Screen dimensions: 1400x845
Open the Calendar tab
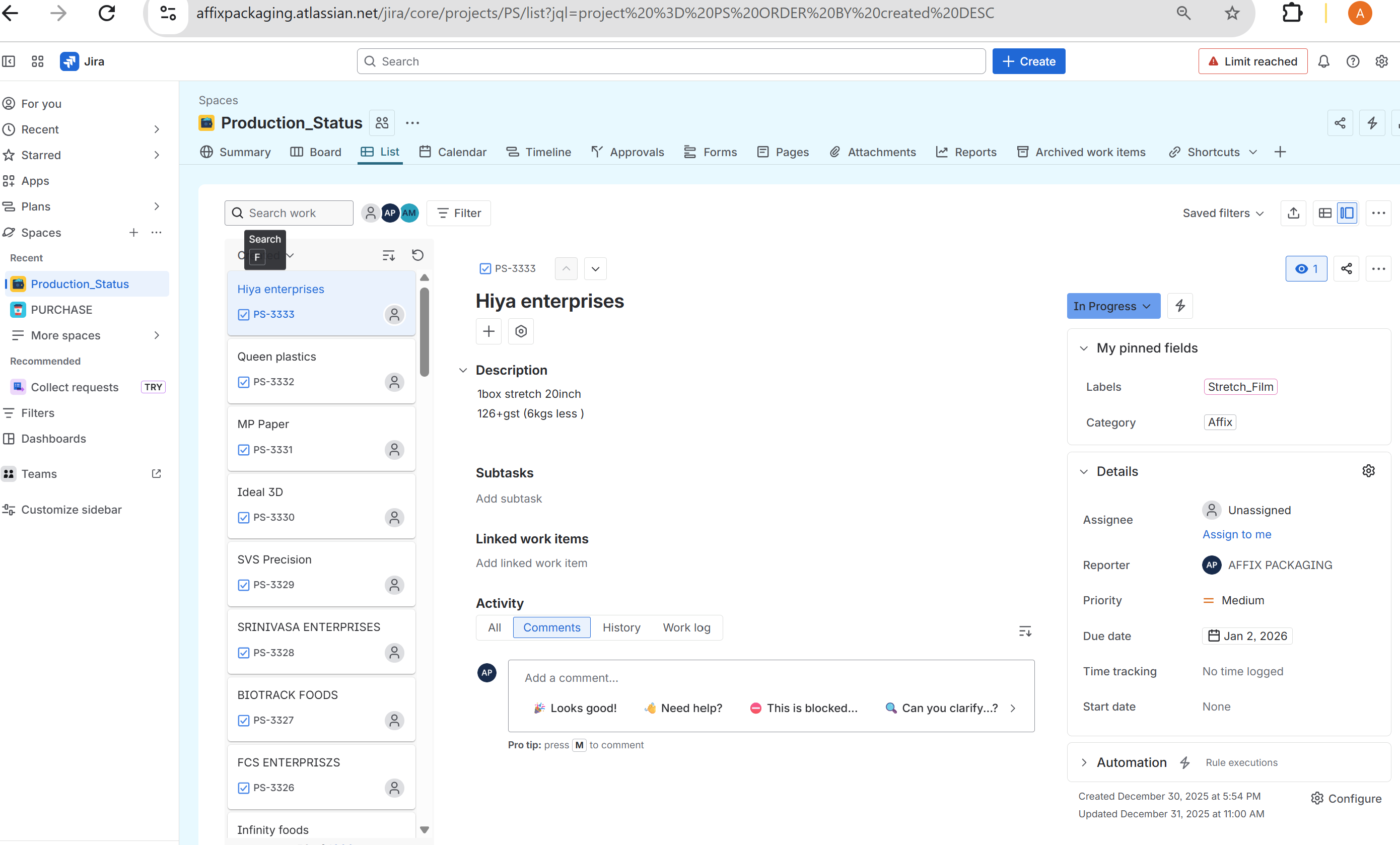pyautogui.click(x=453, y=152)
